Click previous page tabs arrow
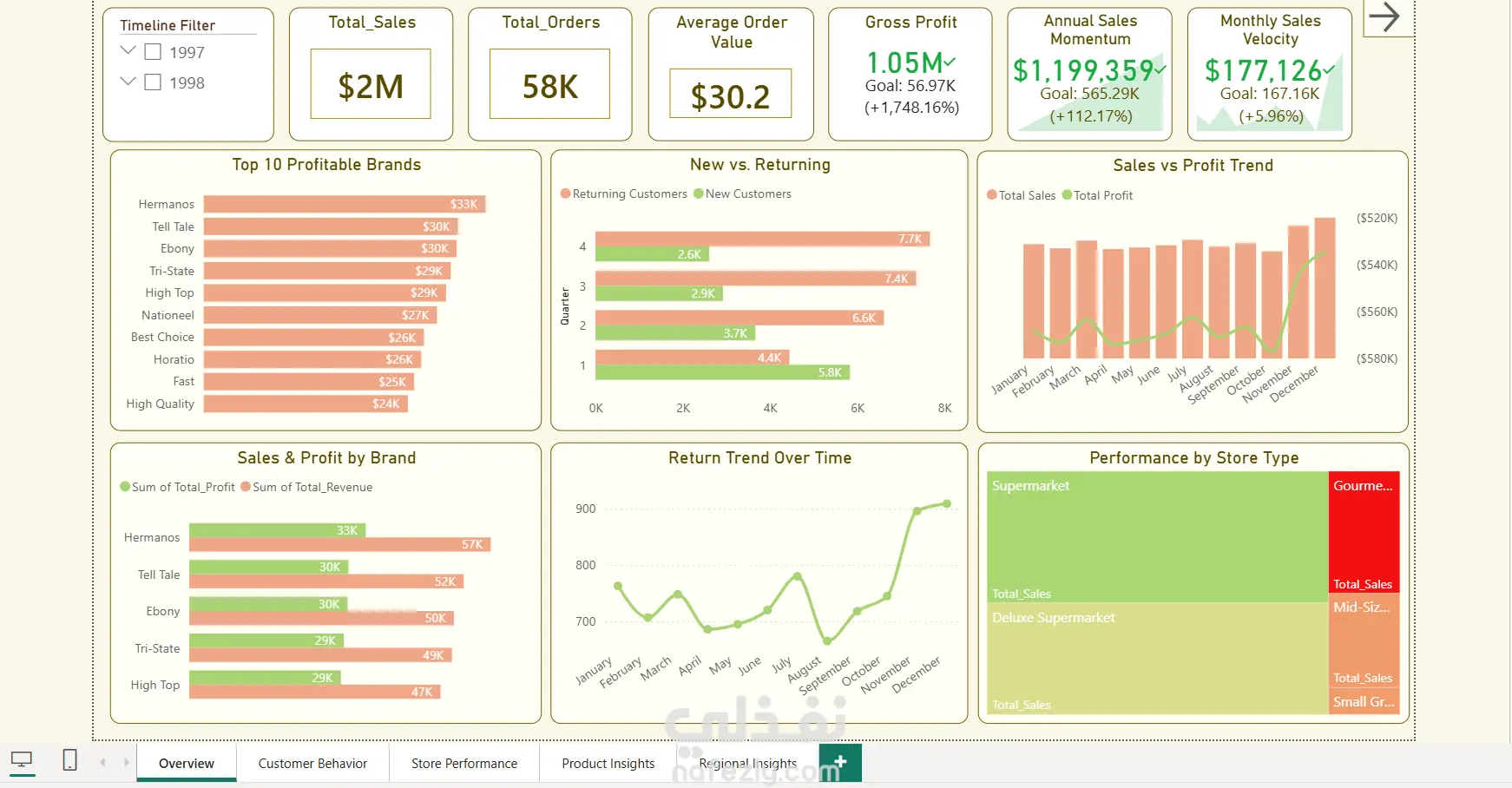The image size is (1512, 788). coord(102,763)
